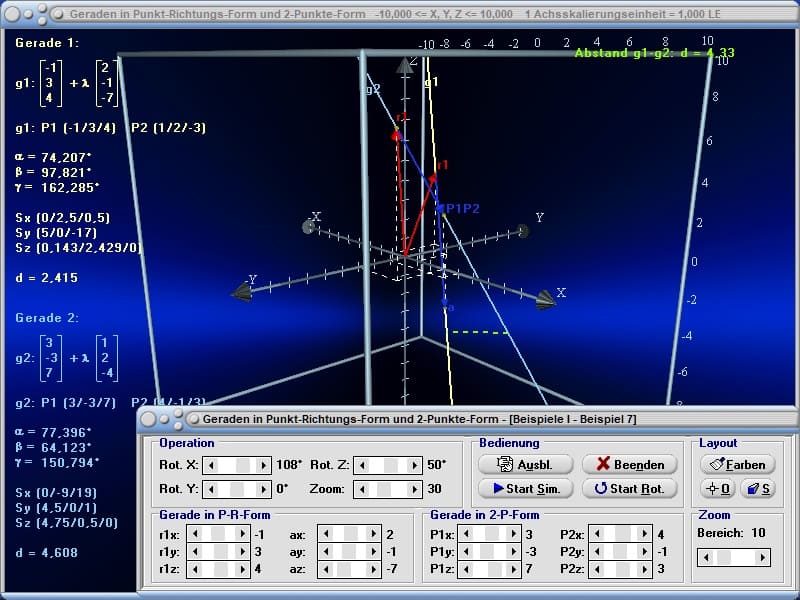The image size is (800, 600).
Task: Click the d = 4,608 value
Action: pos(47,553)
